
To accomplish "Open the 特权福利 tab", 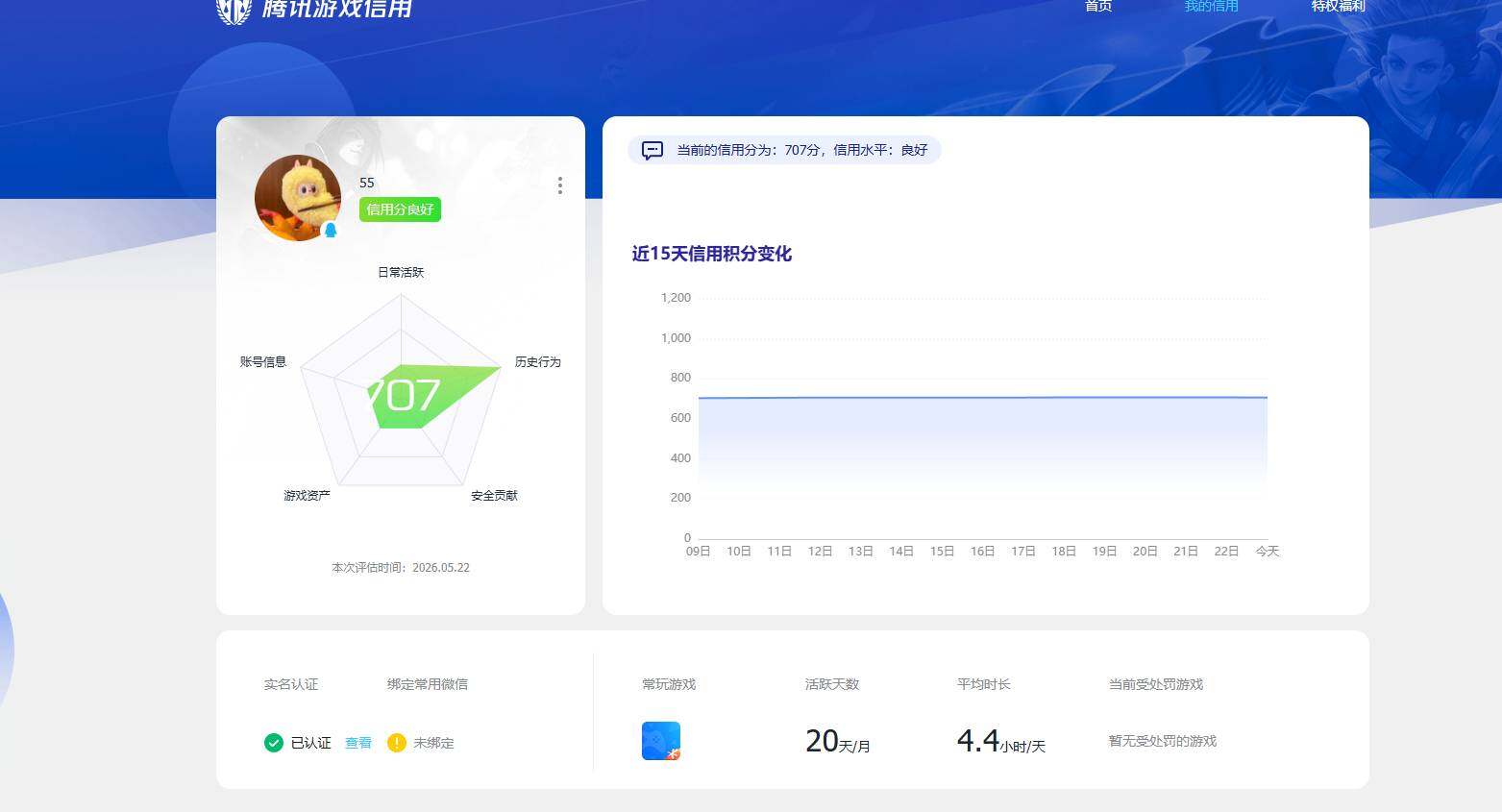I will pos(1338,6).
